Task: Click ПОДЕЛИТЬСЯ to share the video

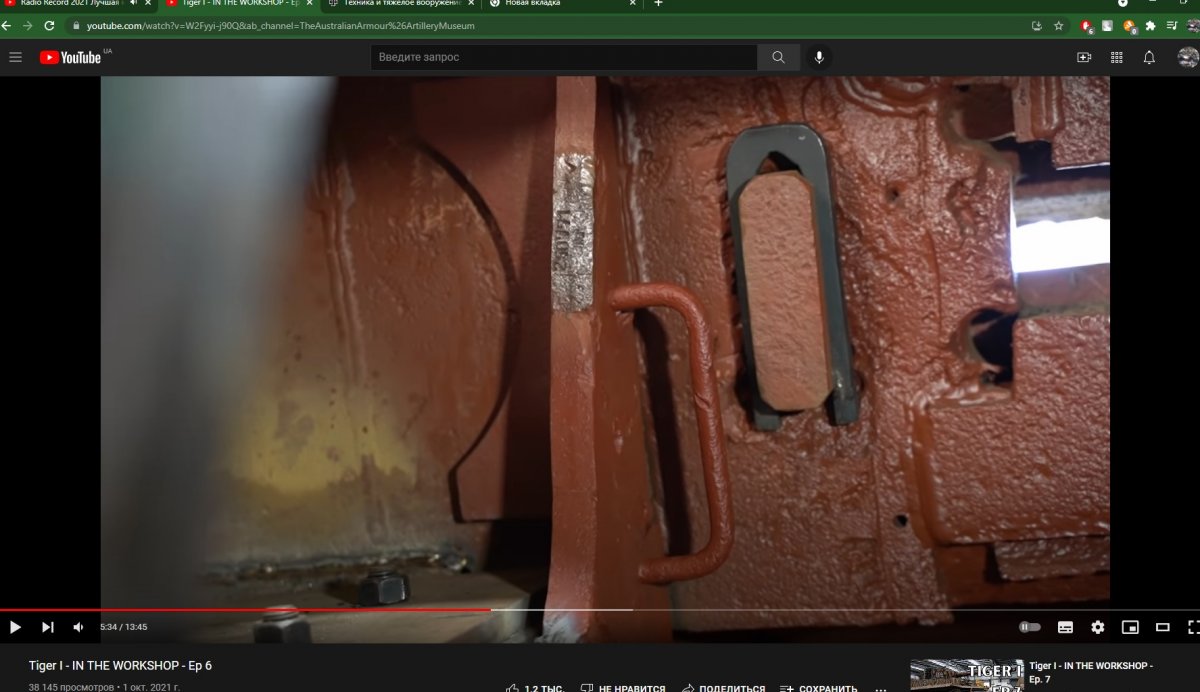Action: tap(723, 688)
